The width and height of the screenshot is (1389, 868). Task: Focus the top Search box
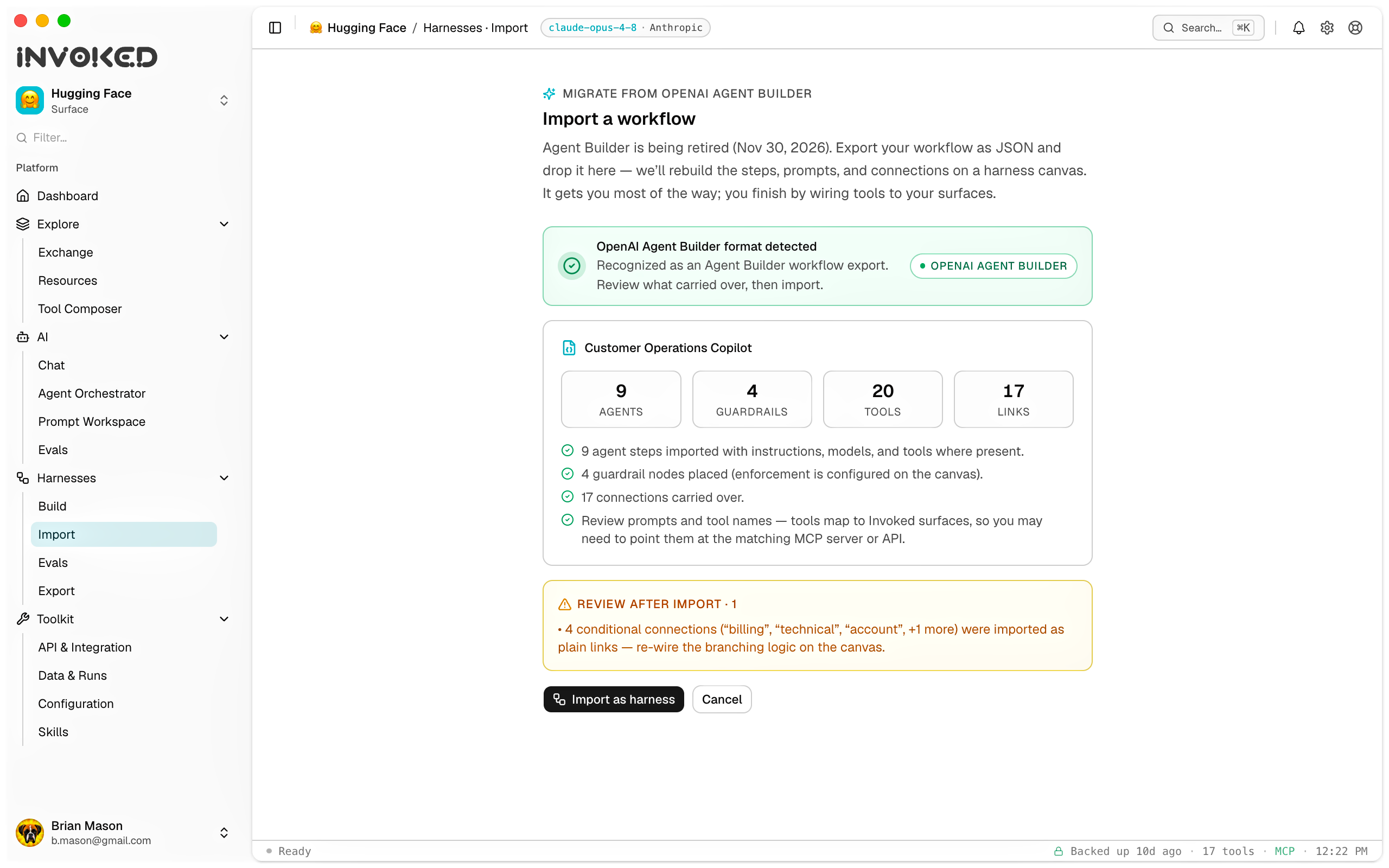1208,28
